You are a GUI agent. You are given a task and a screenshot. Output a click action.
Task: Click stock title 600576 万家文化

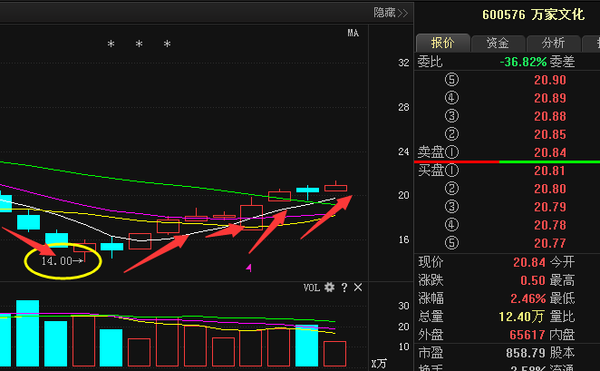[x=533, y=15]
